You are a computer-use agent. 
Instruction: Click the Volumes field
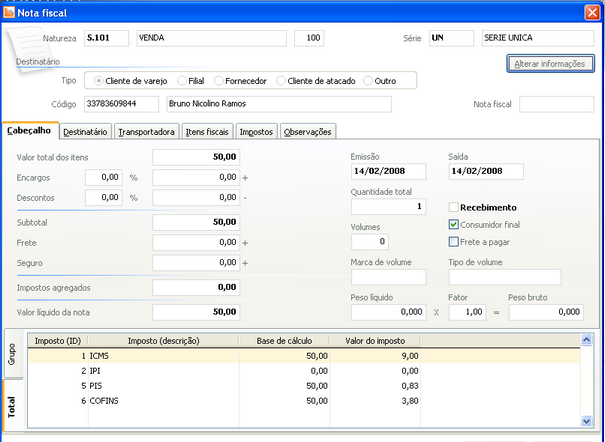coord(370,242)
